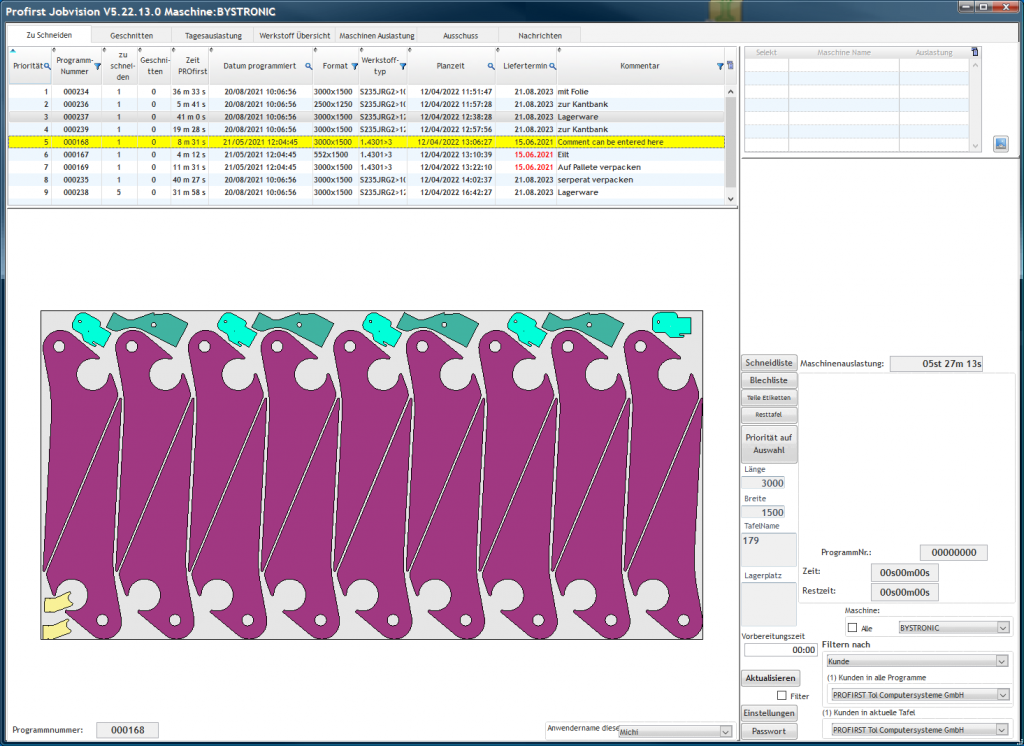This screenshot has width=1024, height=746.
Task: Click trash icon in machine table header
Action: pos(975,52)
